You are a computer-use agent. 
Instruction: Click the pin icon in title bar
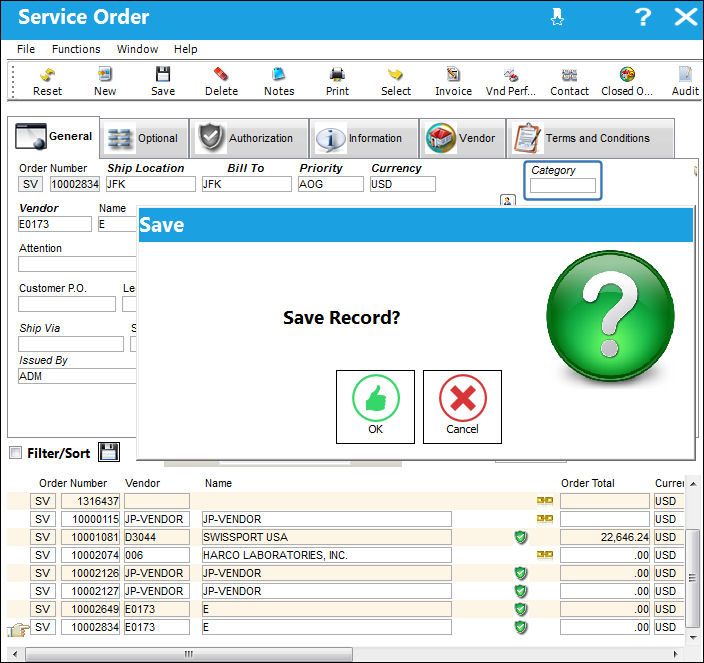point(557,17)
